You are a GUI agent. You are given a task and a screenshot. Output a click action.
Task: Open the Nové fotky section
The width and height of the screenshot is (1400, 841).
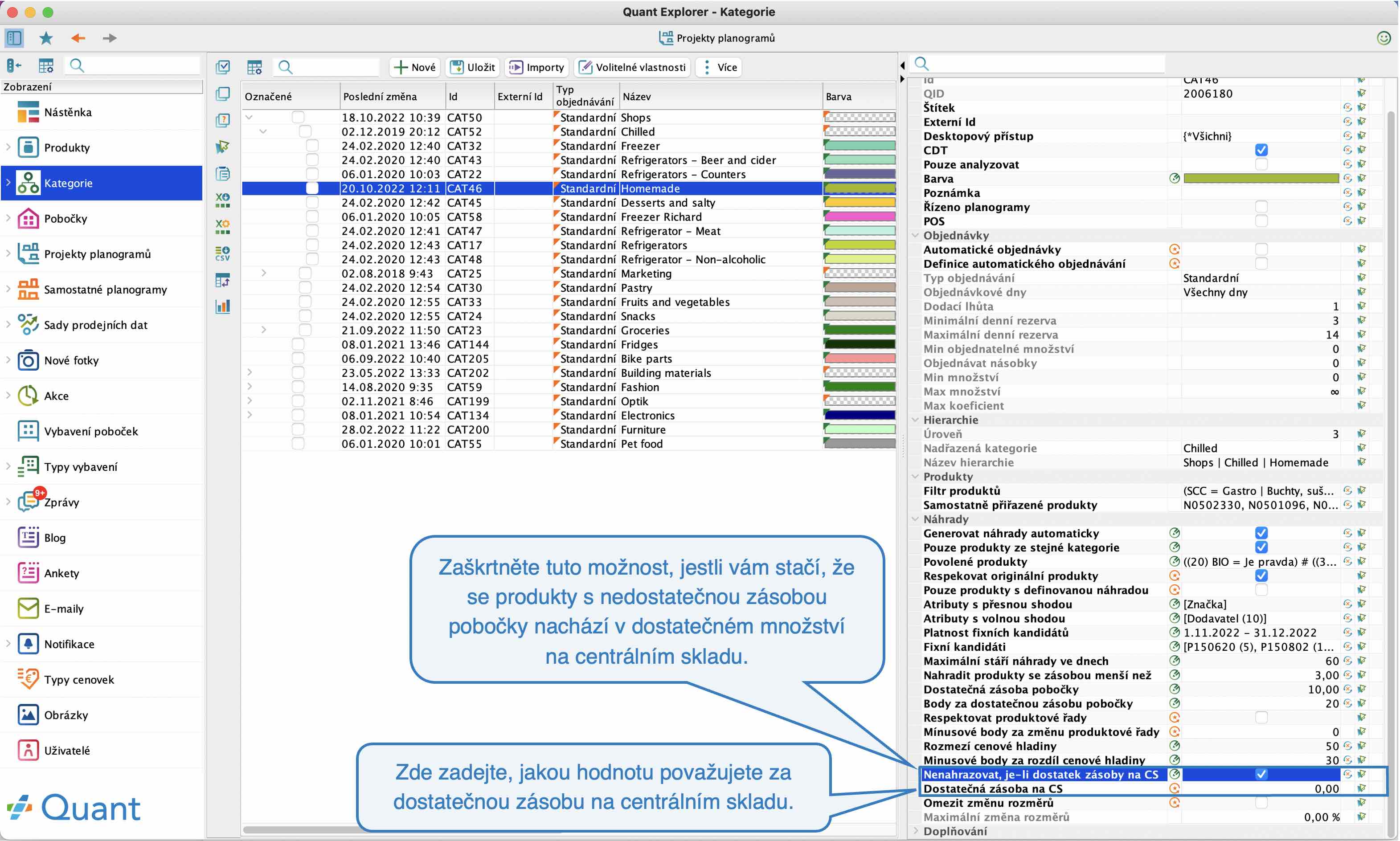(102, 360)
